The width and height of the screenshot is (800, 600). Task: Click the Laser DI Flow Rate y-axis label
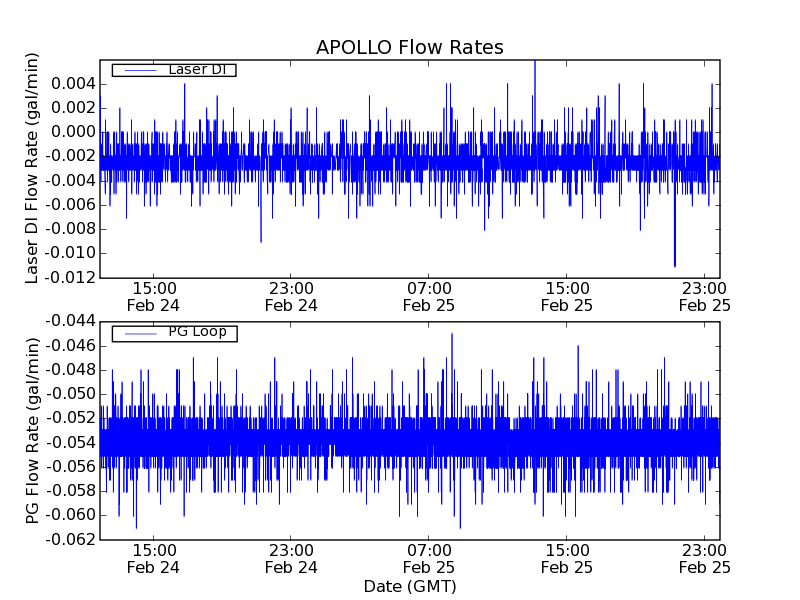tap(33, 170)
